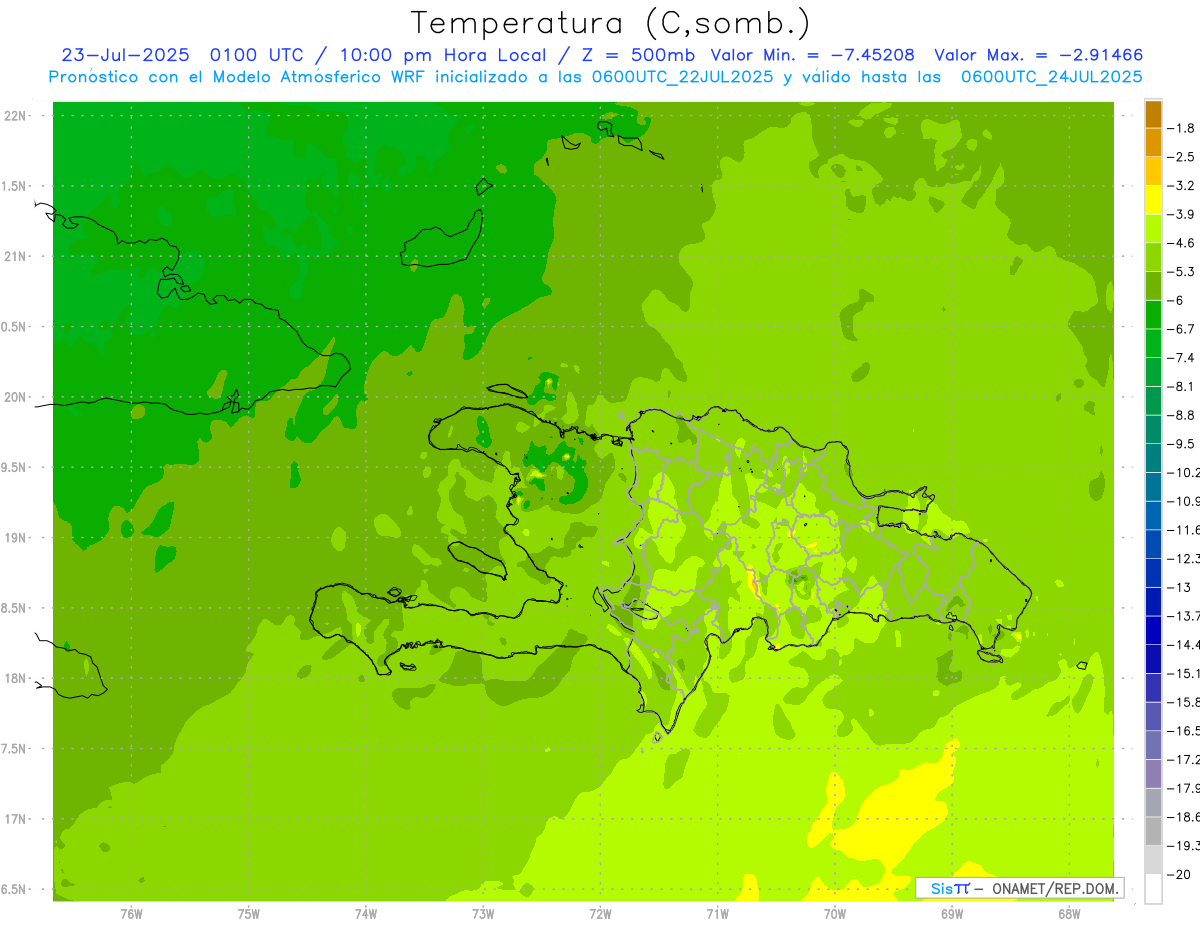Screen dimensions: 1200x927
Task: Click the '71W' longitude label
Action: tap(717, 913)
